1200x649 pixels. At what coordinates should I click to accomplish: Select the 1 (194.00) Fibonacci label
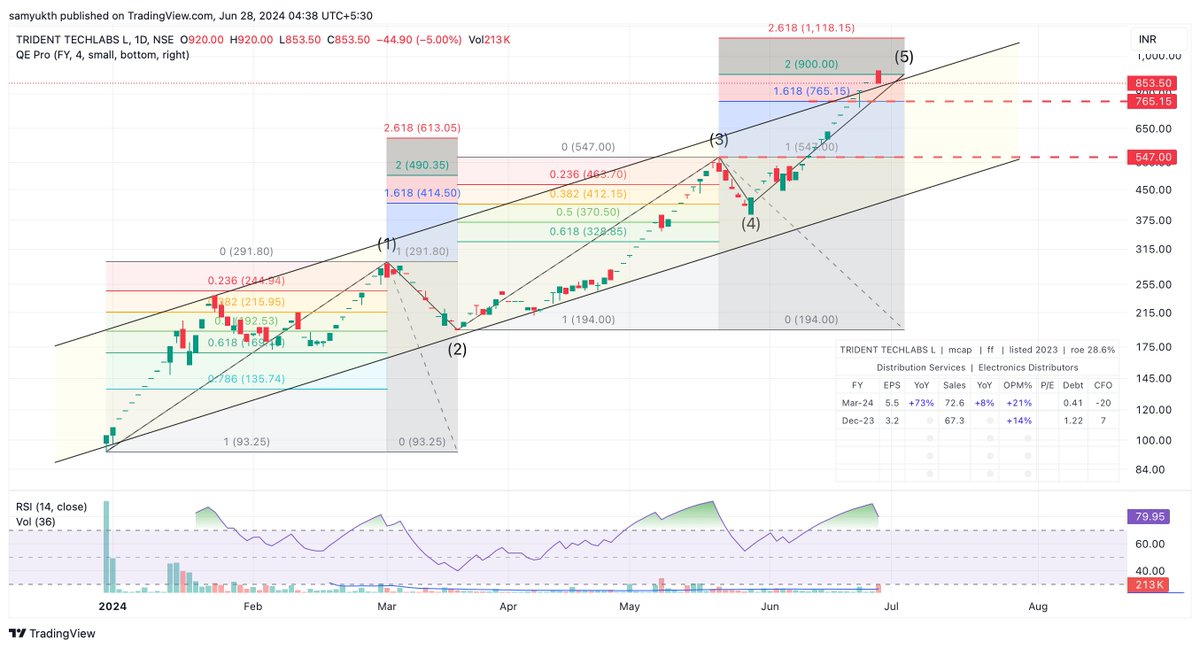[588, 319]
